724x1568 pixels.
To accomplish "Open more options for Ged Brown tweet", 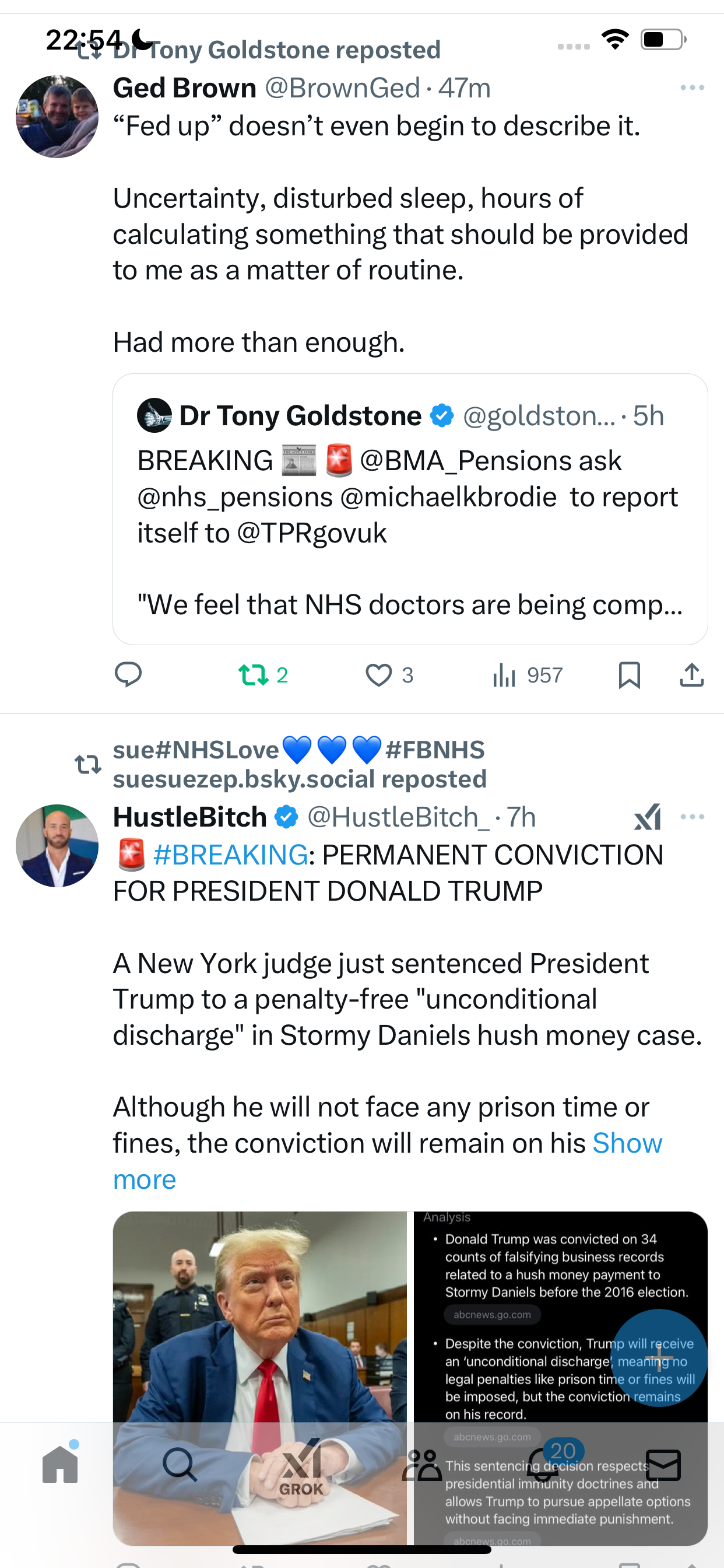I will coord(693,87).
